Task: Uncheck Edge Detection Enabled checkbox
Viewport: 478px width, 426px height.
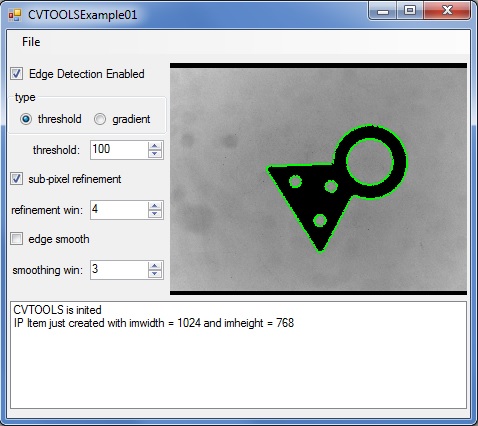Action: click(16, 74)
